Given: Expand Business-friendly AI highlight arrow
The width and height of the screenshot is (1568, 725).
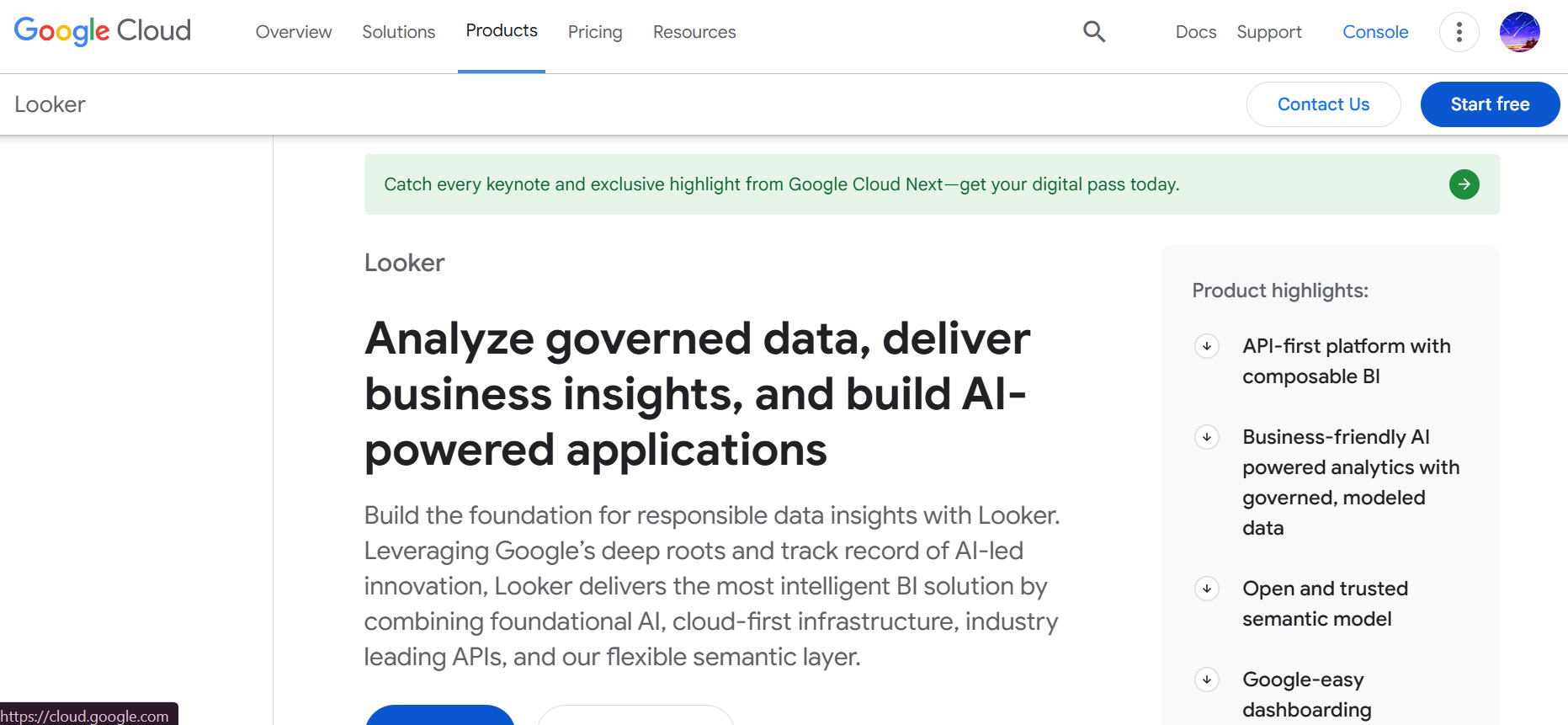Looking at the screenshot, I should point(1207,437).
